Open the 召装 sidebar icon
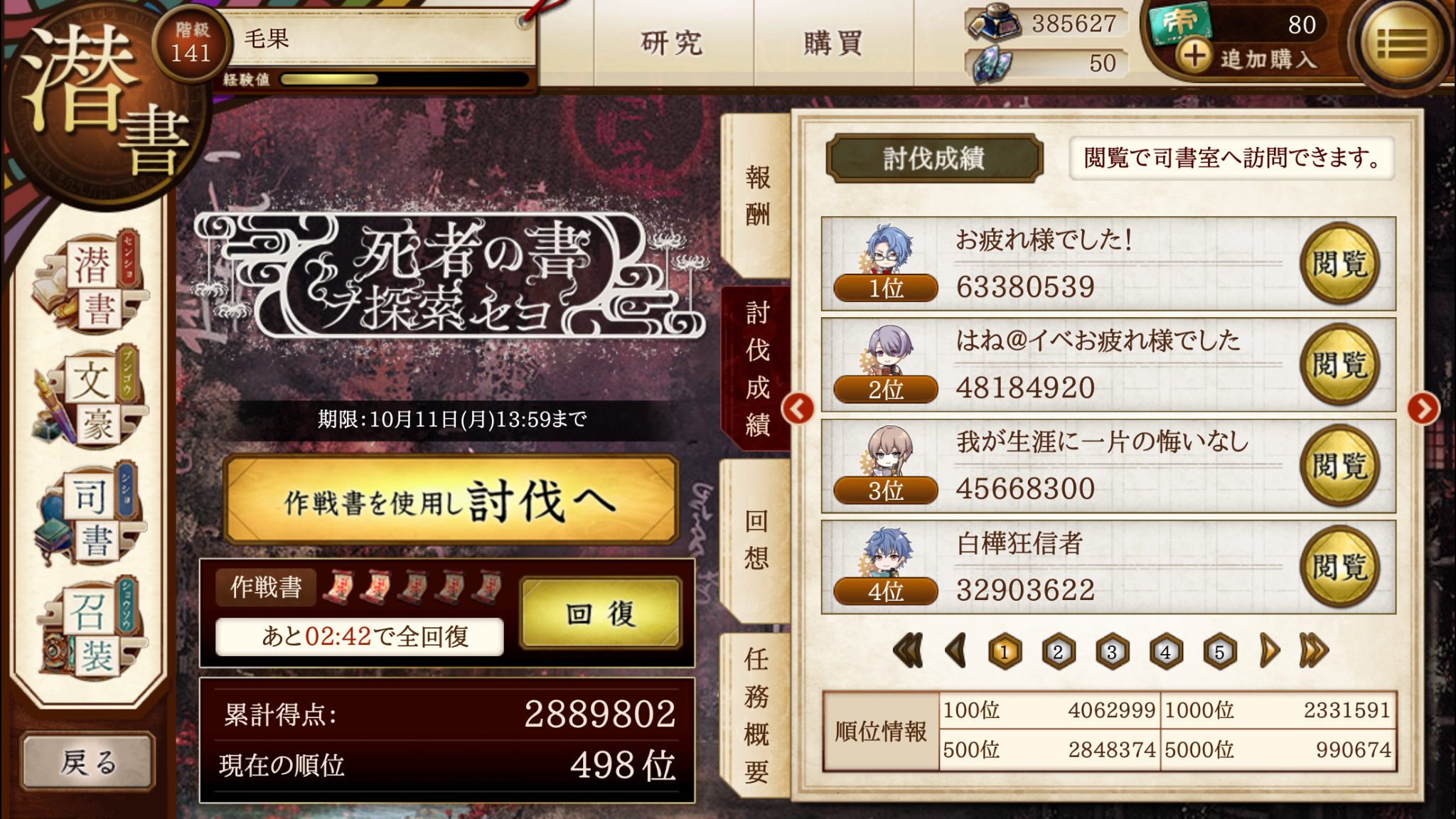1456x819 pixels. click(90, 628)
